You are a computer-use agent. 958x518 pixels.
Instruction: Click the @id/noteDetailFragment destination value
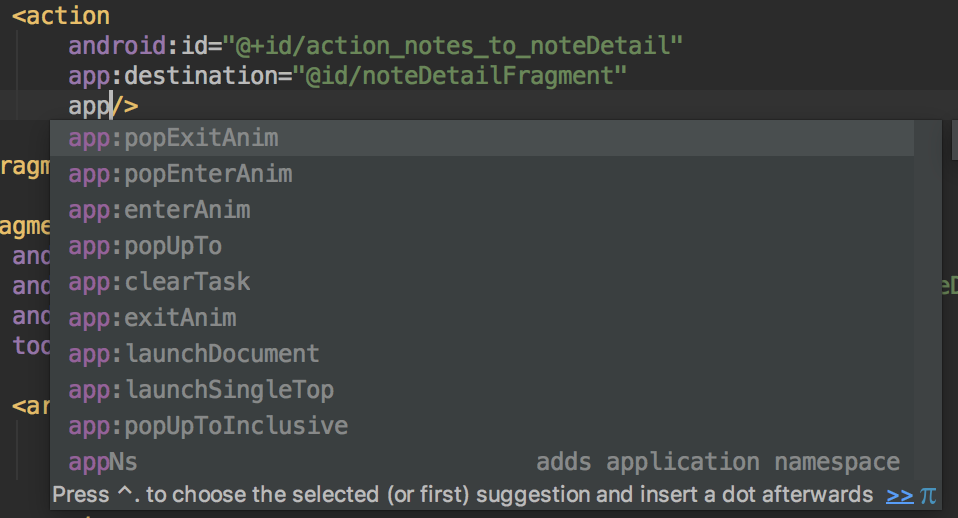click(459, 76)
